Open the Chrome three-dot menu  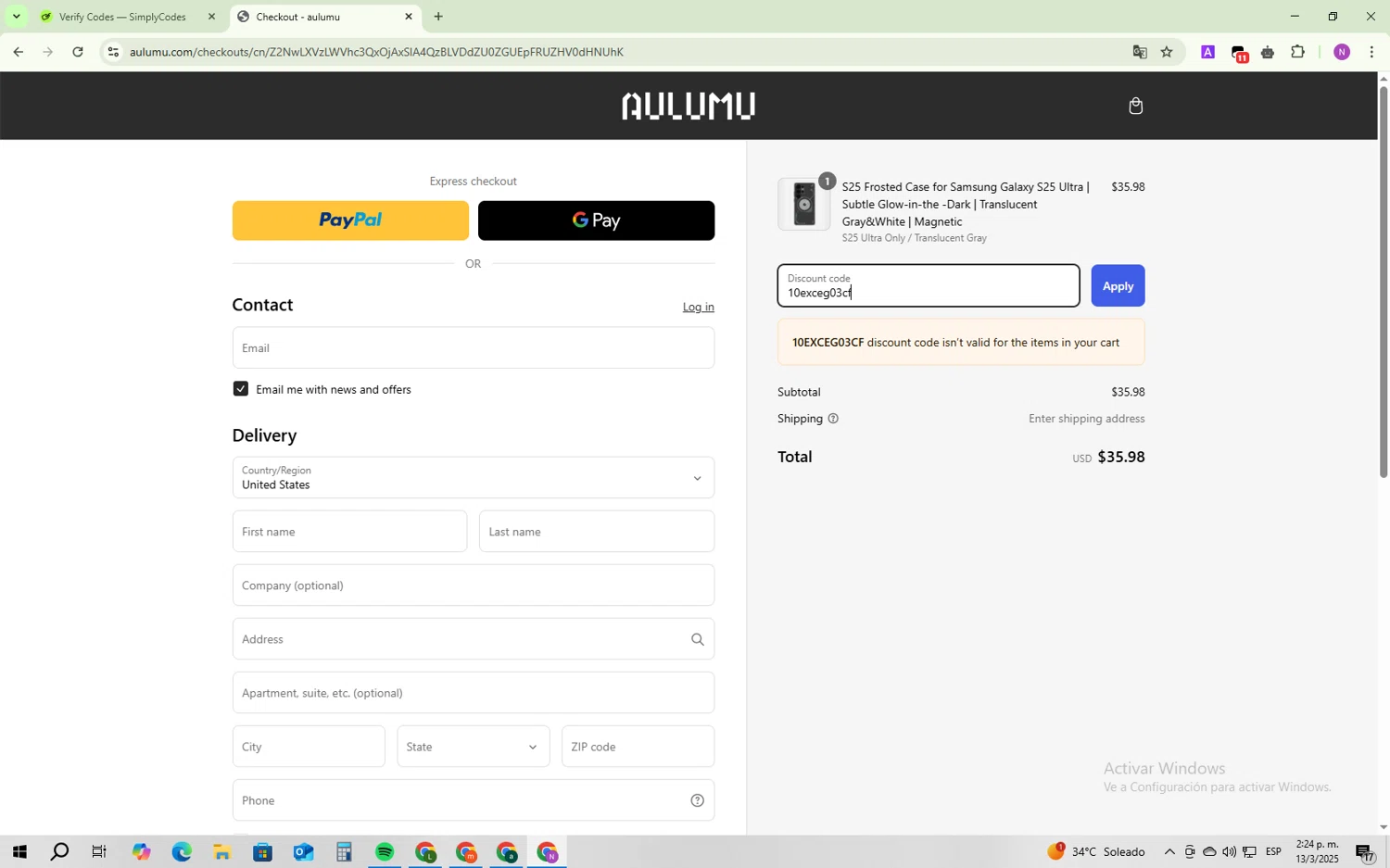(1371, 52)
